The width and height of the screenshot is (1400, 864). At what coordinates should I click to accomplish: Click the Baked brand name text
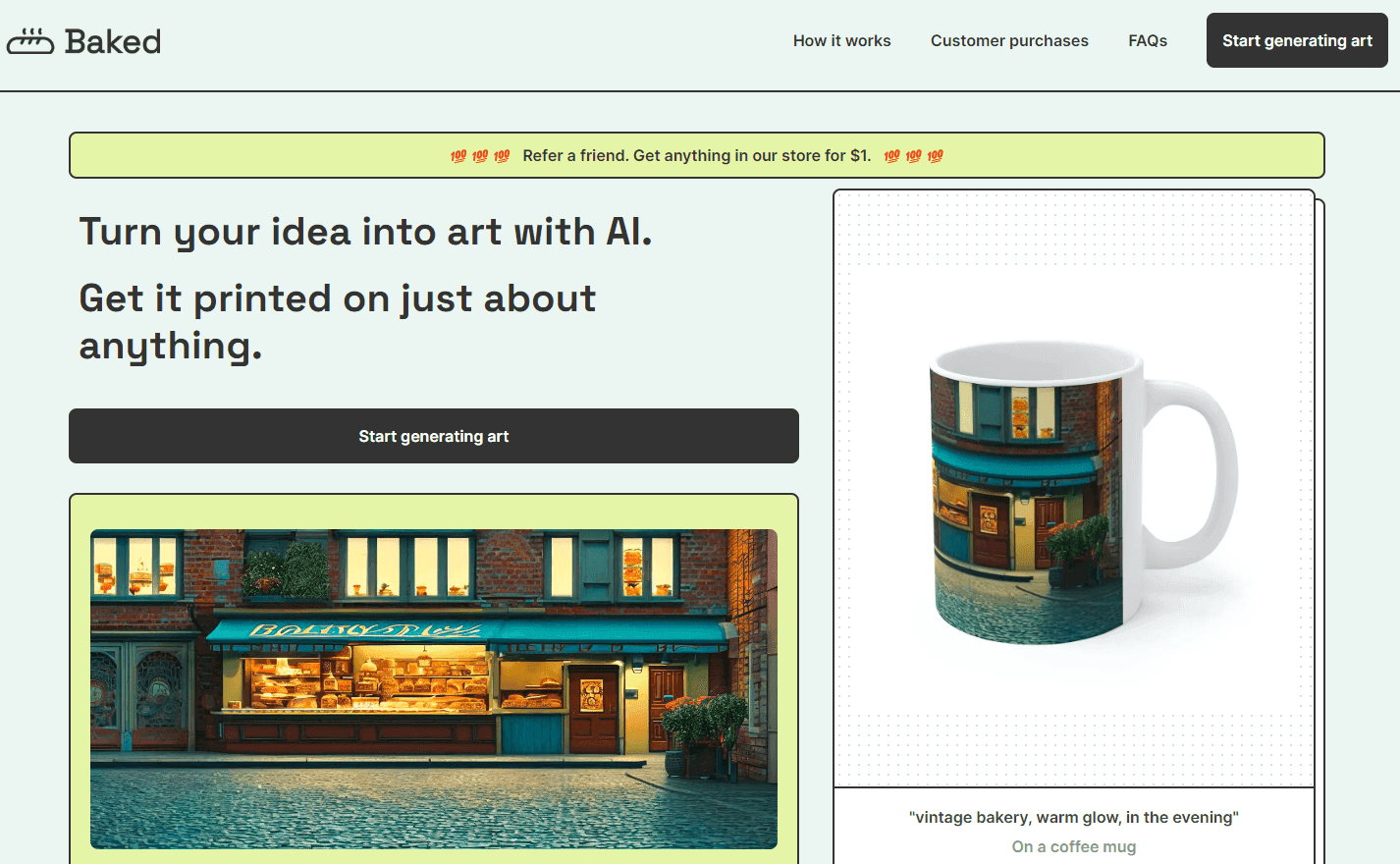(x=113, y=41)
